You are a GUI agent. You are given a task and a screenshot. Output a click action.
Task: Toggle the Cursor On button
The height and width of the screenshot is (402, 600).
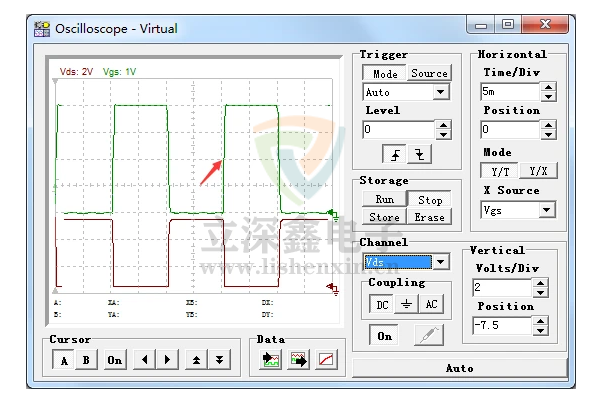[x=115, y=360]
